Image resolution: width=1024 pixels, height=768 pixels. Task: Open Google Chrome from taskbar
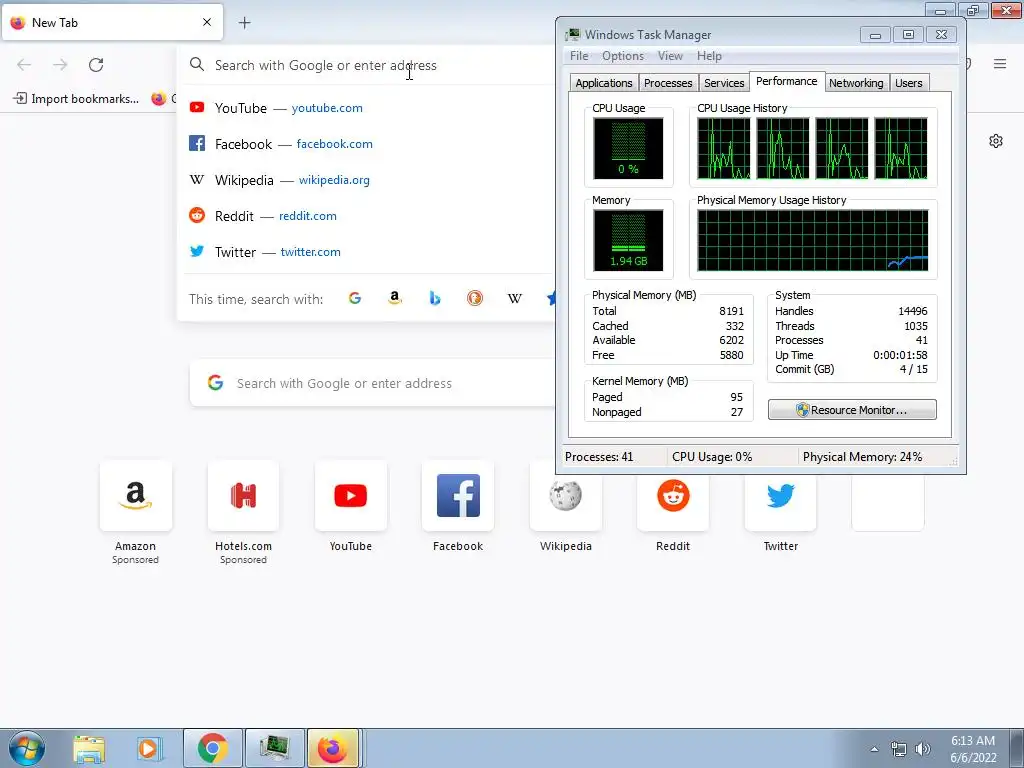pos(213,748)
